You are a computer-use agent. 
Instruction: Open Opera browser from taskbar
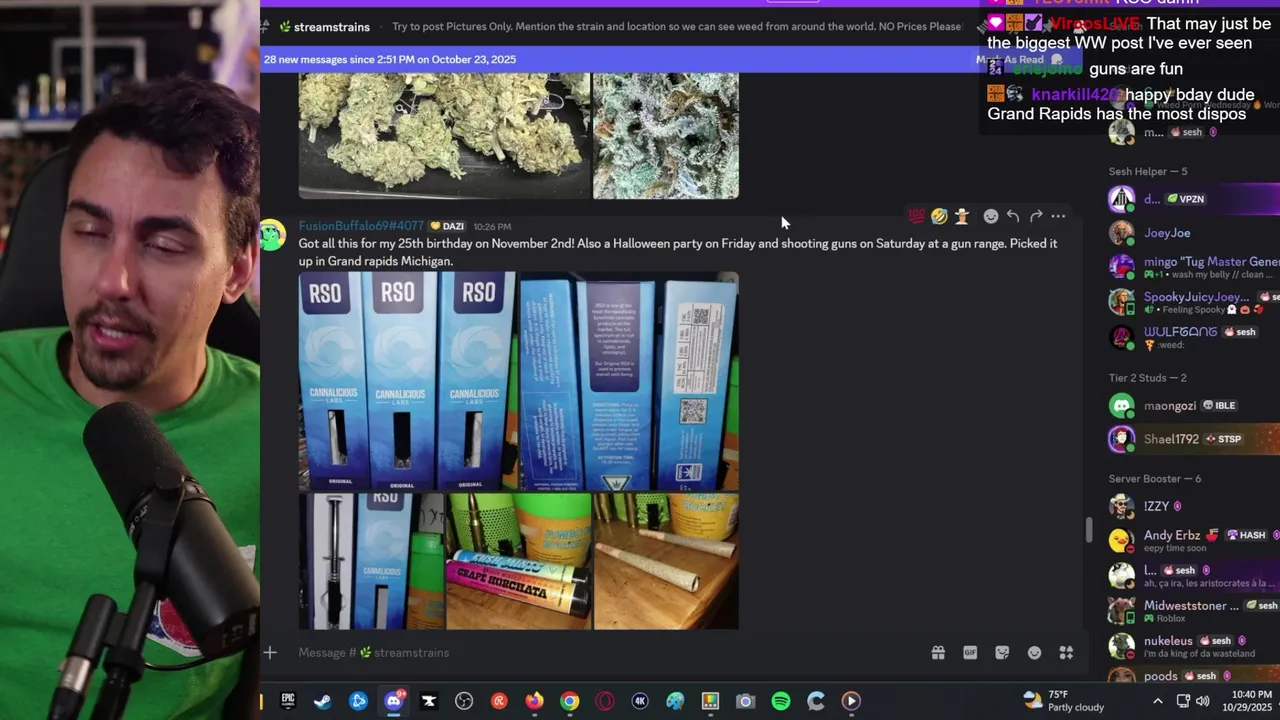tap(605, 701)
